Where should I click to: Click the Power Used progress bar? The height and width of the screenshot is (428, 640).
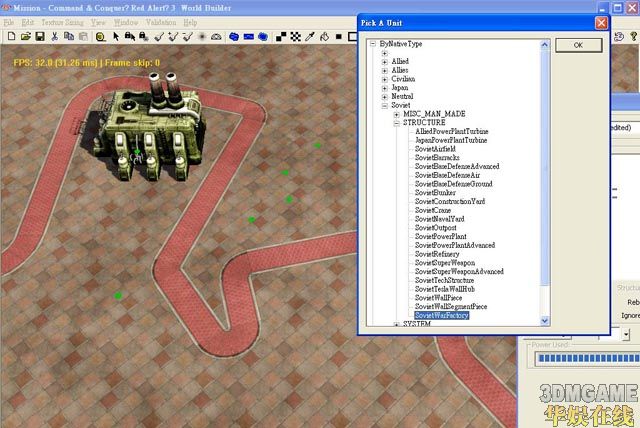(x=587, y=359)
